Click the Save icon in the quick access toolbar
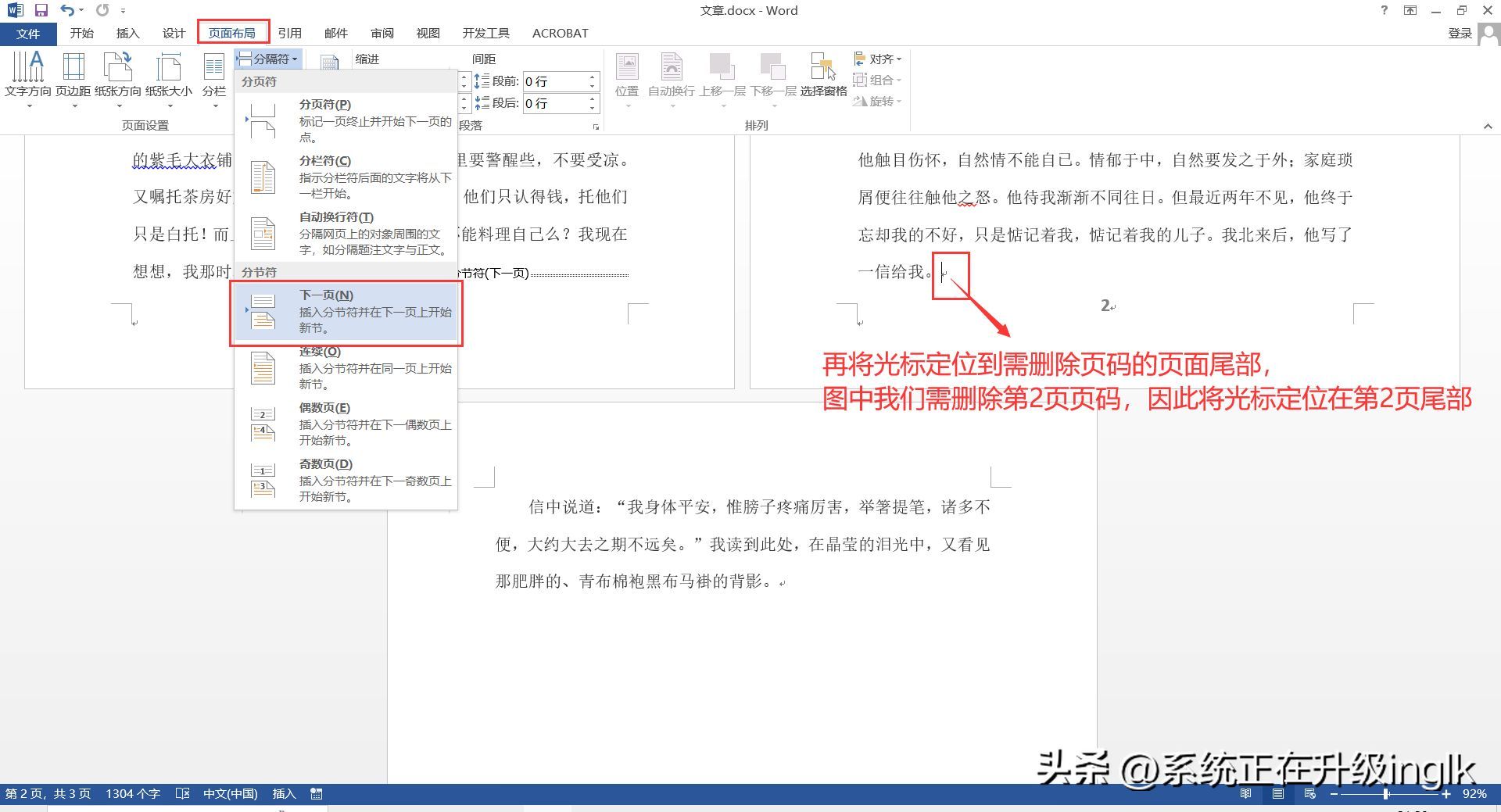 coord(41,10)
